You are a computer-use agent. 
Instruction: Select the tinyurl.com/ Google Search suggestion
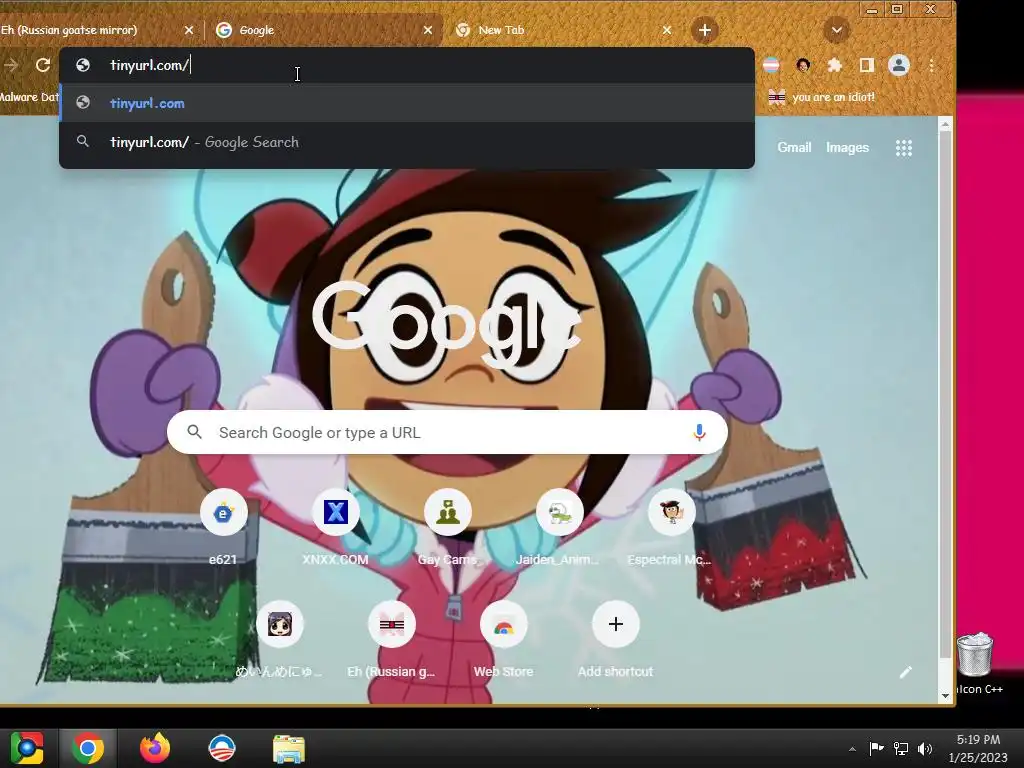(x=407, y=142)
